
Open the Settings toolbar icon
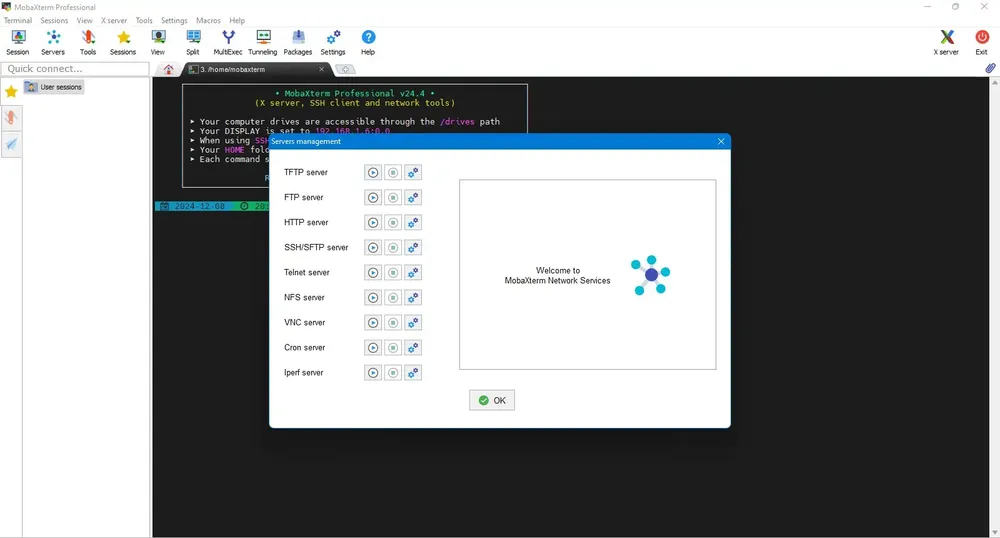(x=333, y=43)
